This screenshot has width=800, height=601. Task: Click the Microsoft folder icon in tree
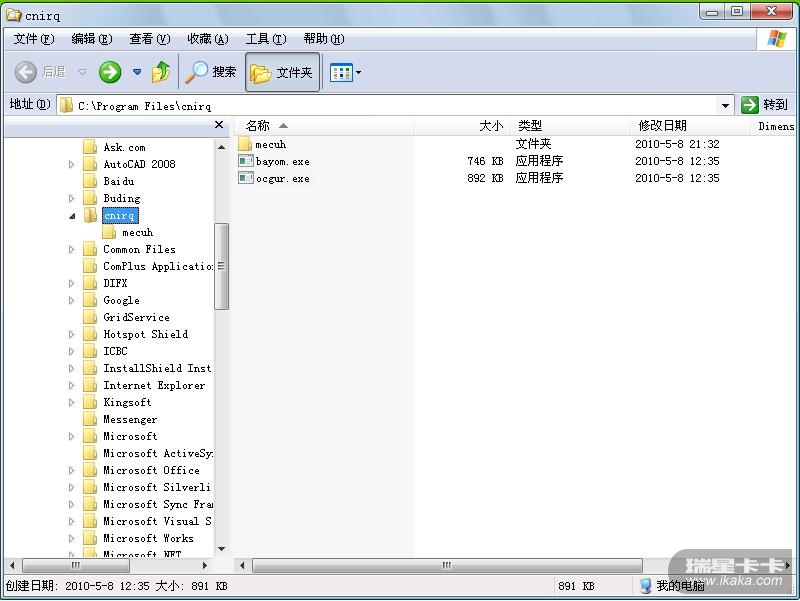[90, 436]
